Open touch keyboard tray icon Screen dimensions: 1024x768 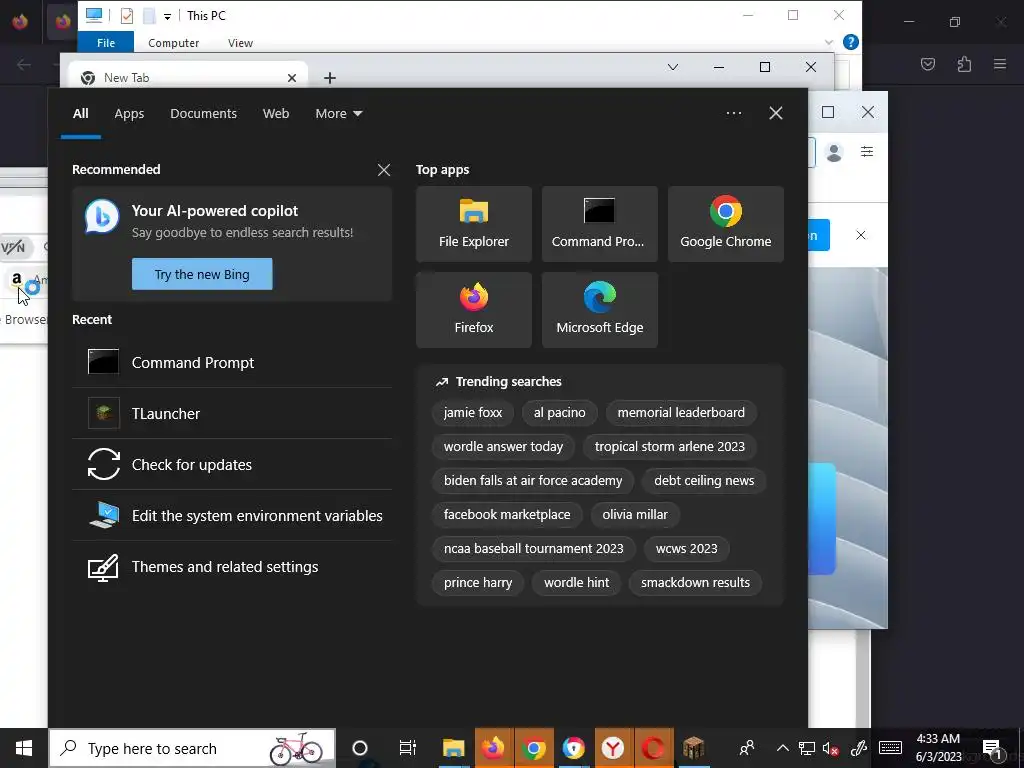pyautogui.click(x=890, y=748)
